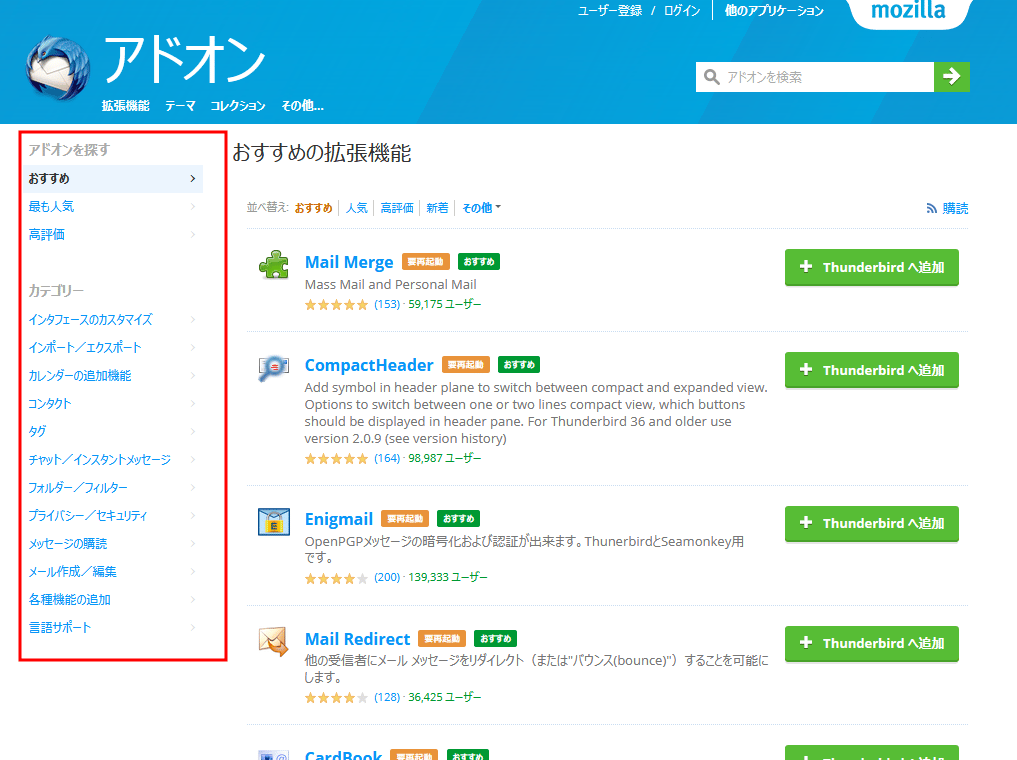Viewport: 1017px width, 760px height.
Task: Click the magnifier icon in search box
Action: [712, 77]
